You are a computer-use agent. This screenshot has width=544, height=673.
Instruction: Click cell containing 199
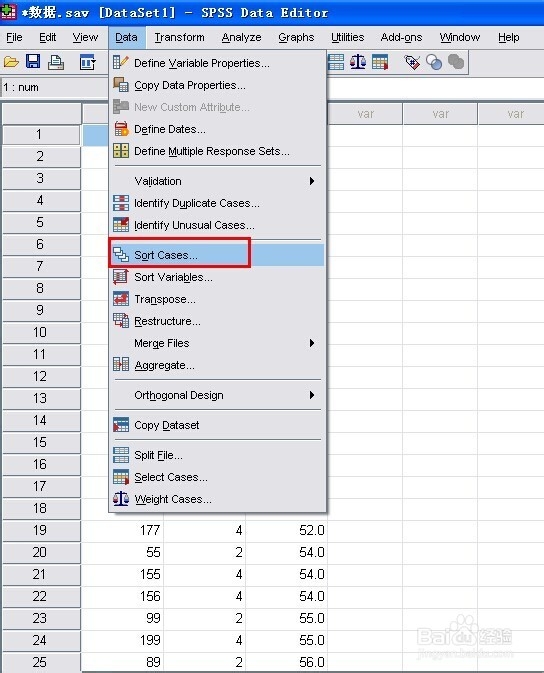point(123,640)
